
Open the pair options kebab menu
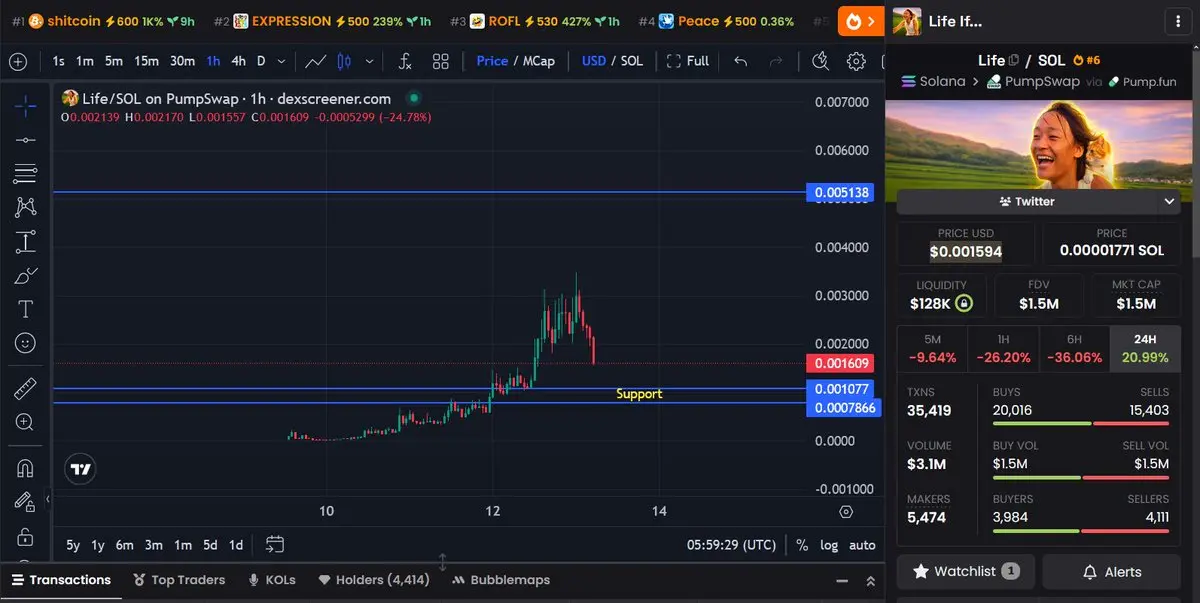1178,21
